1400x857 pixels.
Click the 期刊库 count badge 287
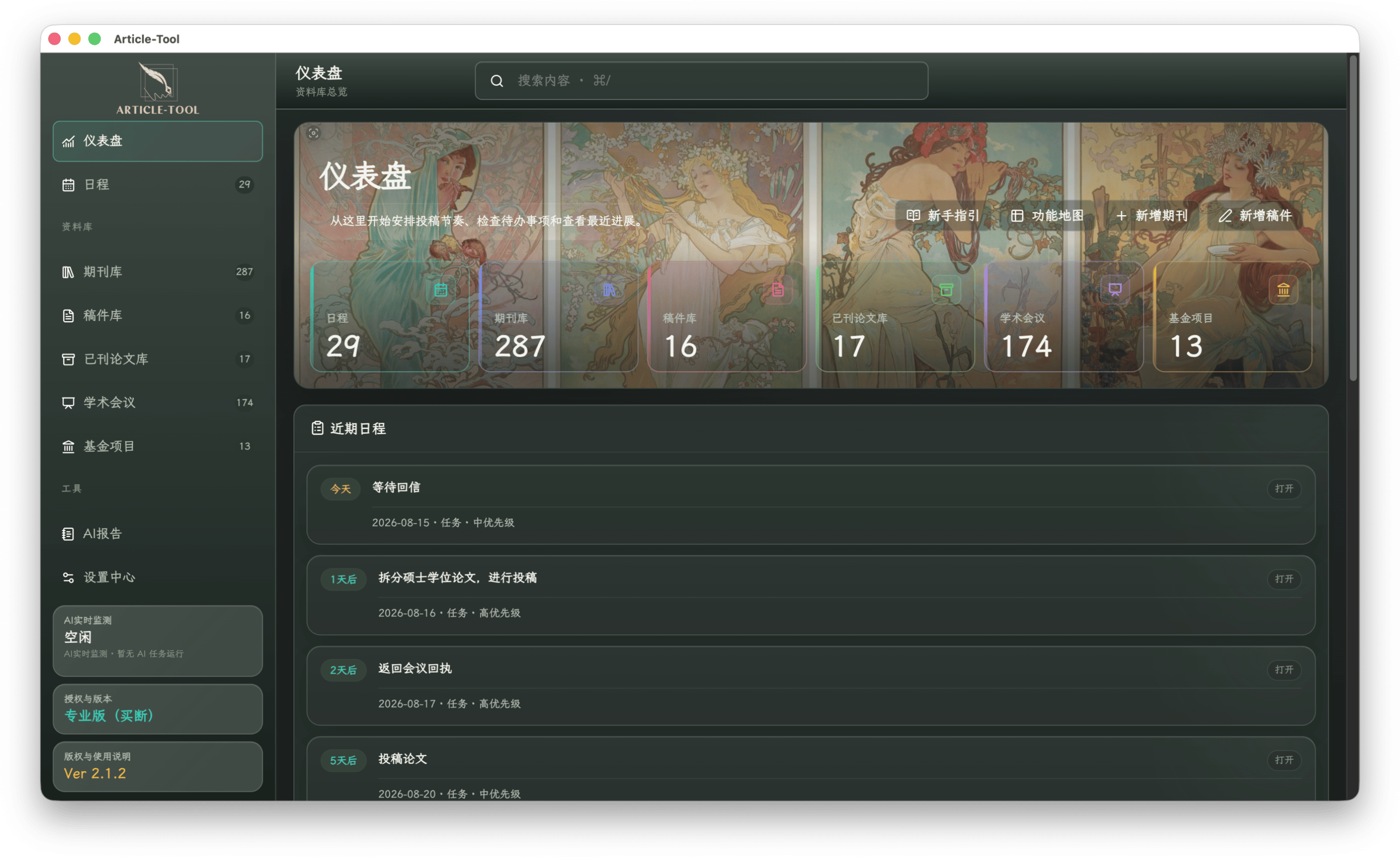pos(245,272)
